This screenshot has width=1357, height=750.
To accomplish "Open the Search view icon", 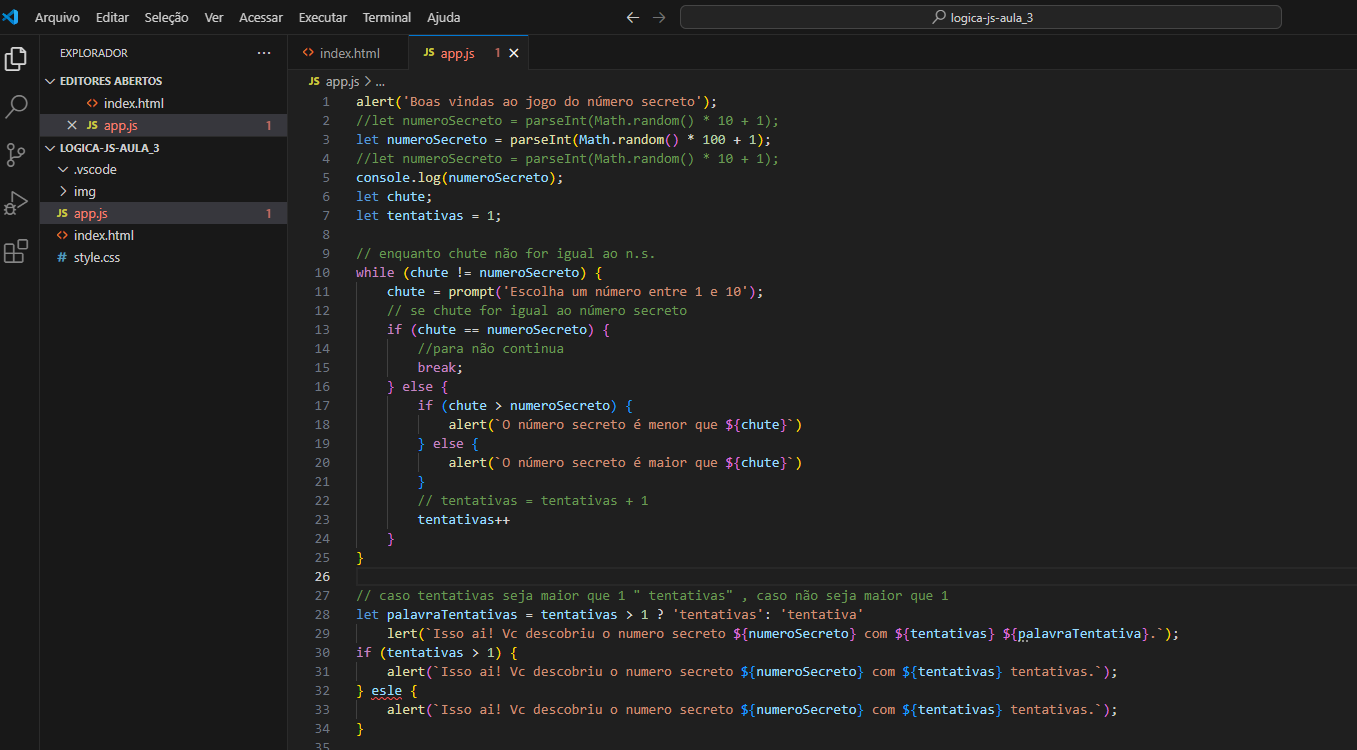I will pos(16,107).
